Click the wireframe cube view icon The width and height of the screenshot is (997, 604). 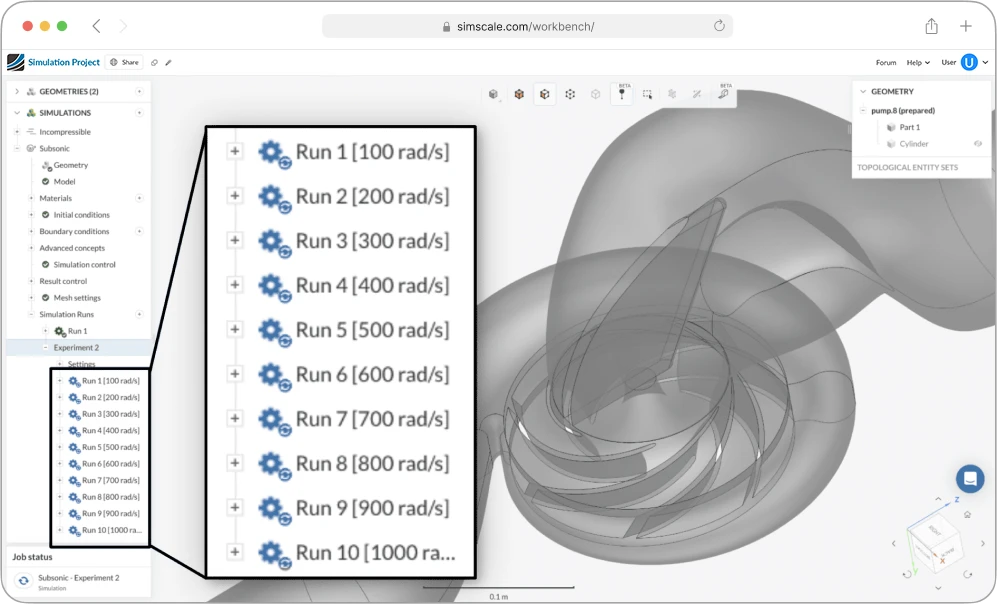pos(570,95)
